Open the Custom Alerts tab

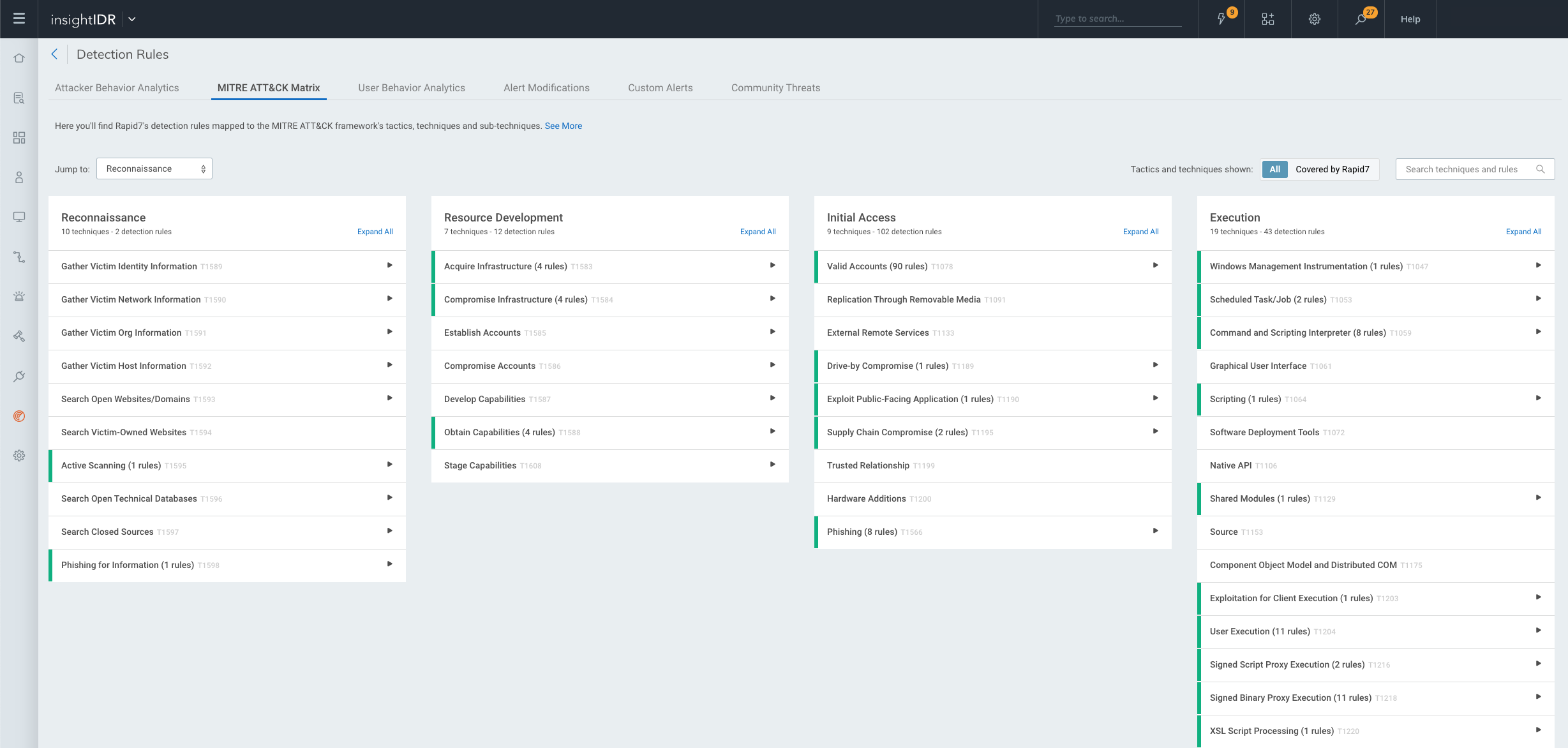660,88
